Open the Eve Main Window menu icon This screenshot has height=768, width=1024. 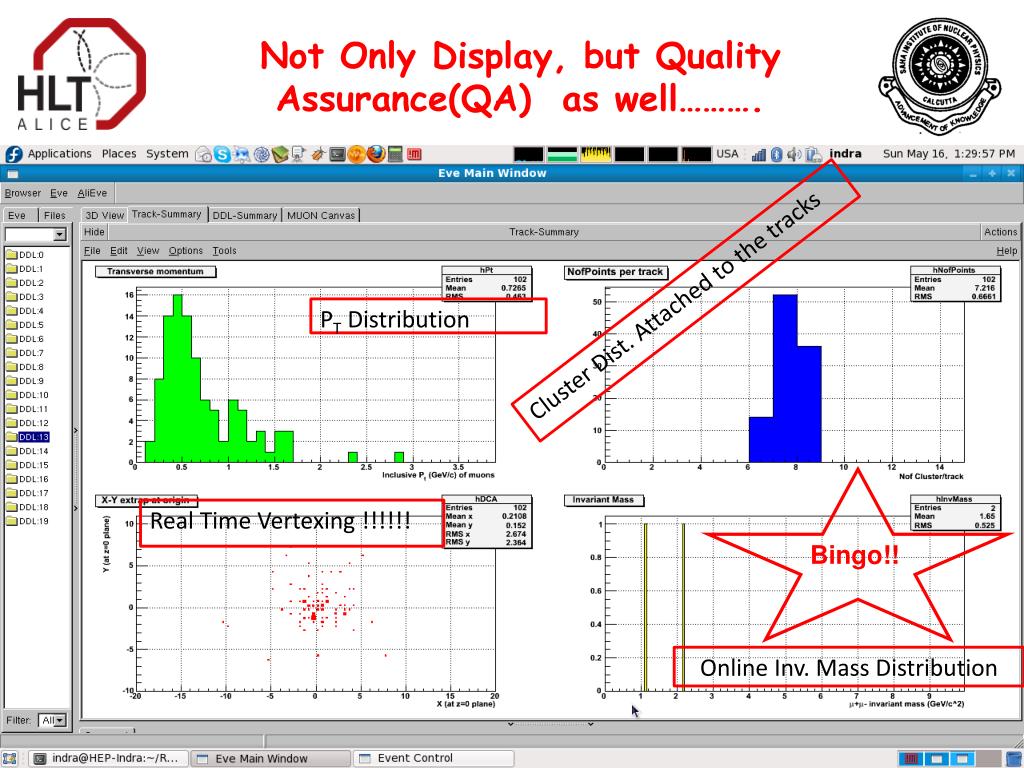pyautogui.click(x=13, y=174)
